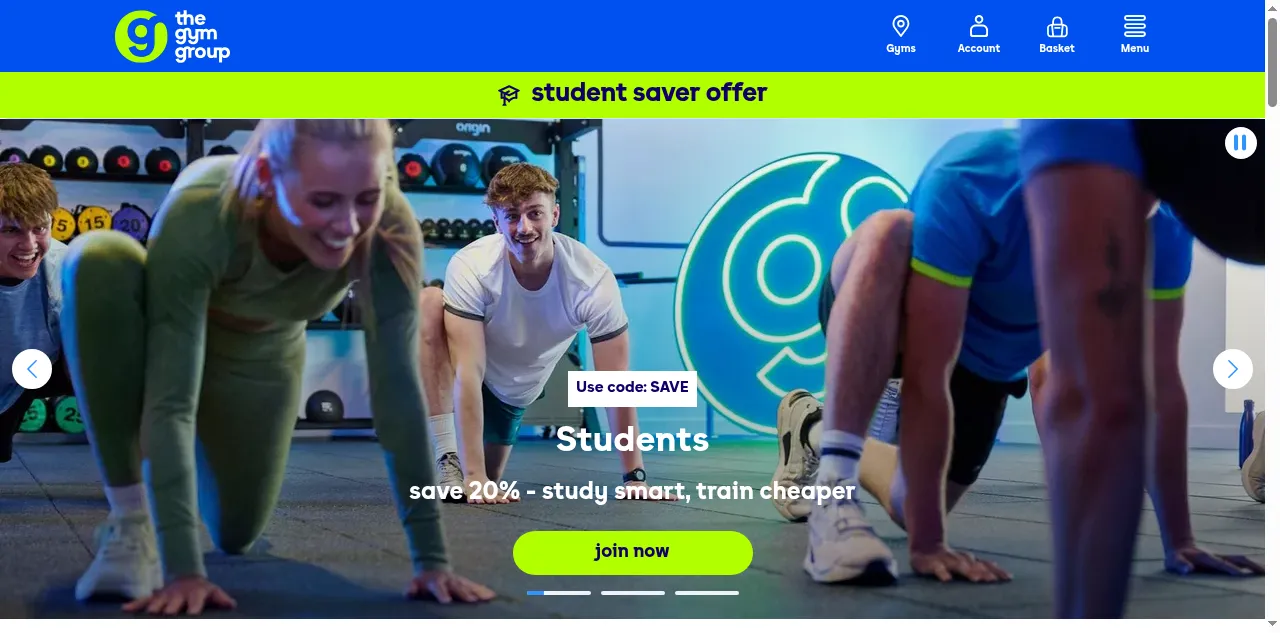
Task: Go to the previous carousel slide
Action: [32, 369]
